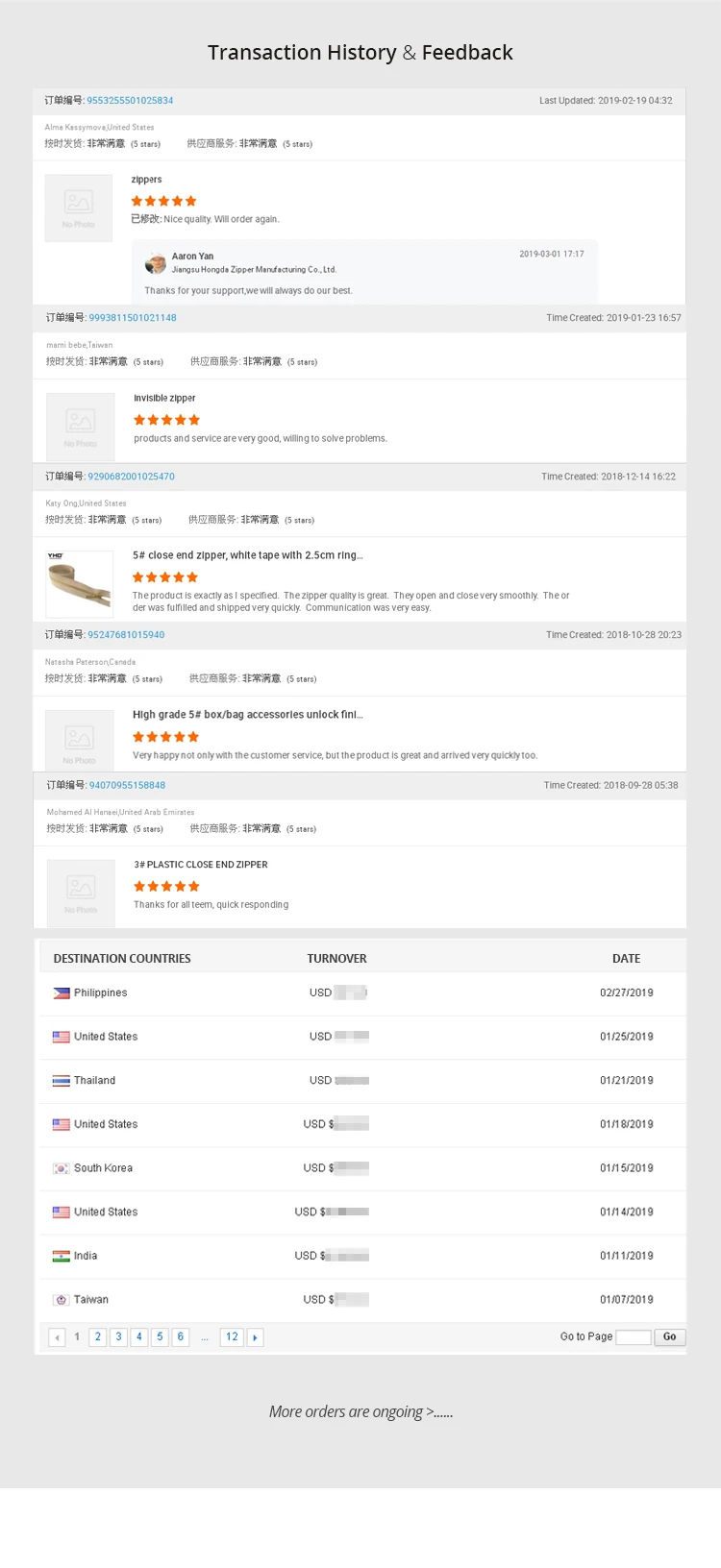Open order number 94070955158848
The image size is (721, 1568).
(x=127, y=785)
